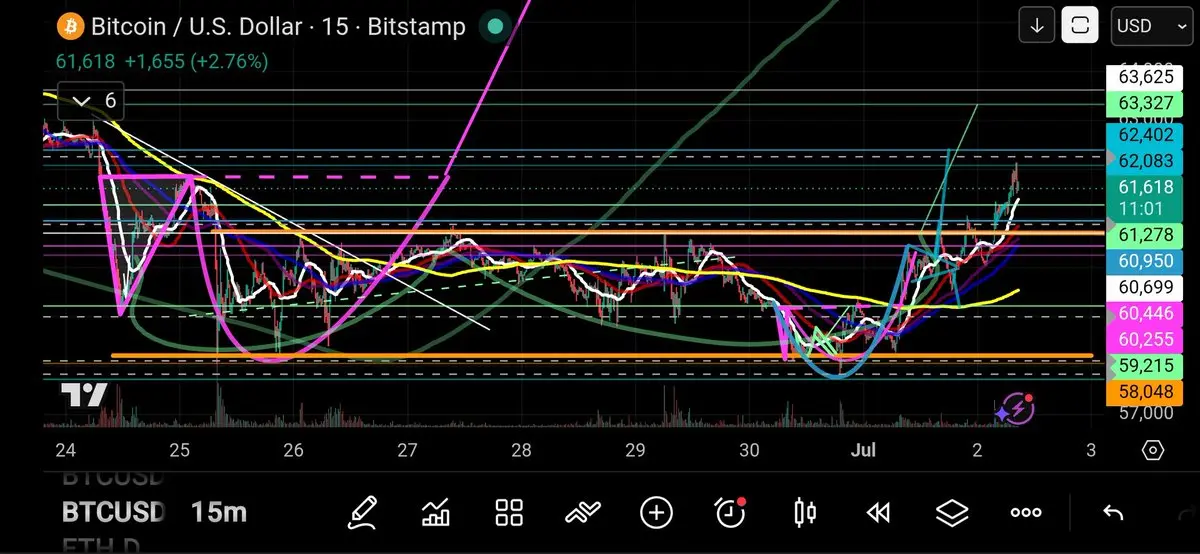
Task: Tap the compare symbols lines icon
Action: click(x=583, y=513)
